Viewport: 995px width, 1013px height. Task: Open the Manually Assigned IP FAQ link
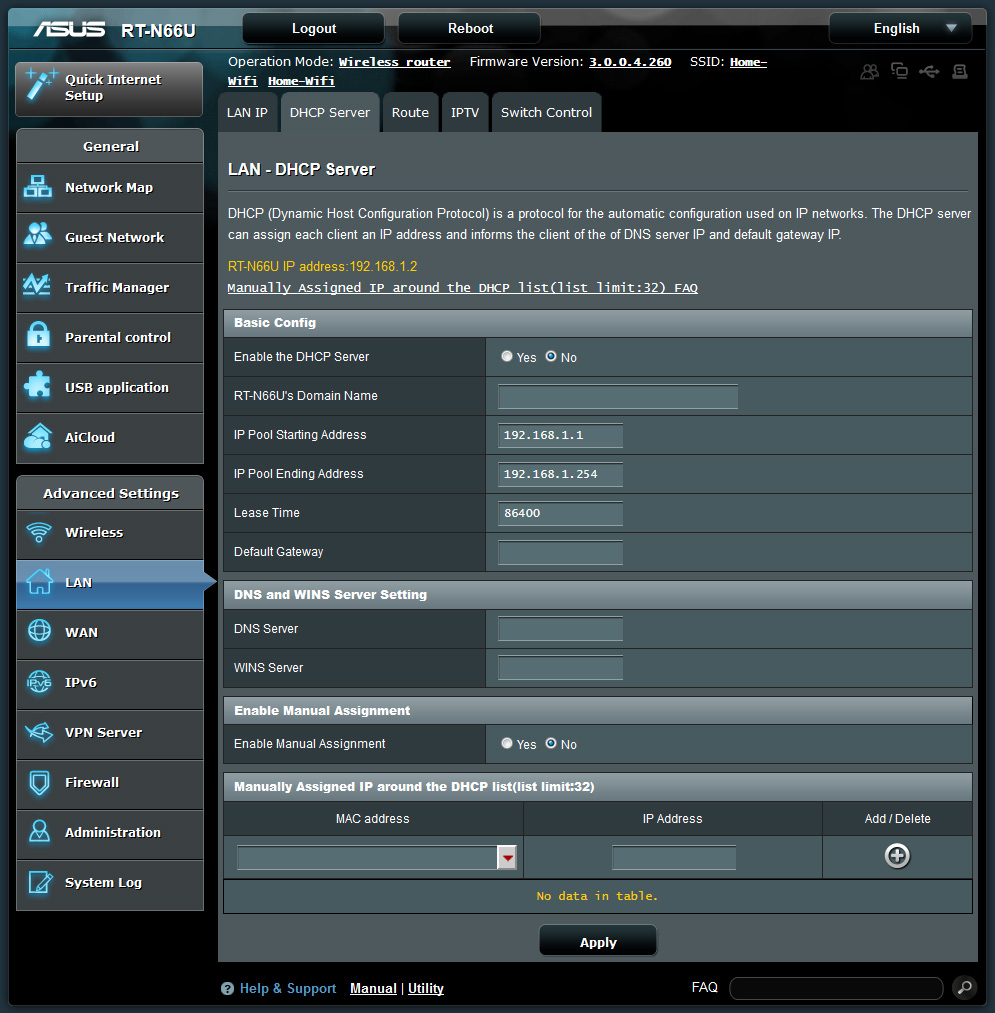pos(463,287)
